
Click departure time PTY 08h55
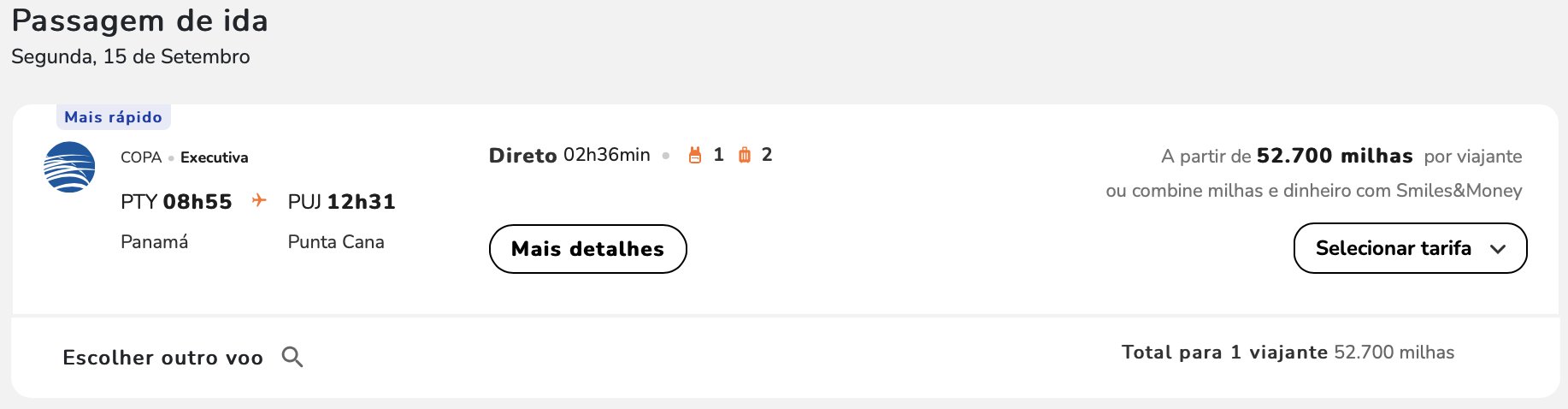(176, 202)
